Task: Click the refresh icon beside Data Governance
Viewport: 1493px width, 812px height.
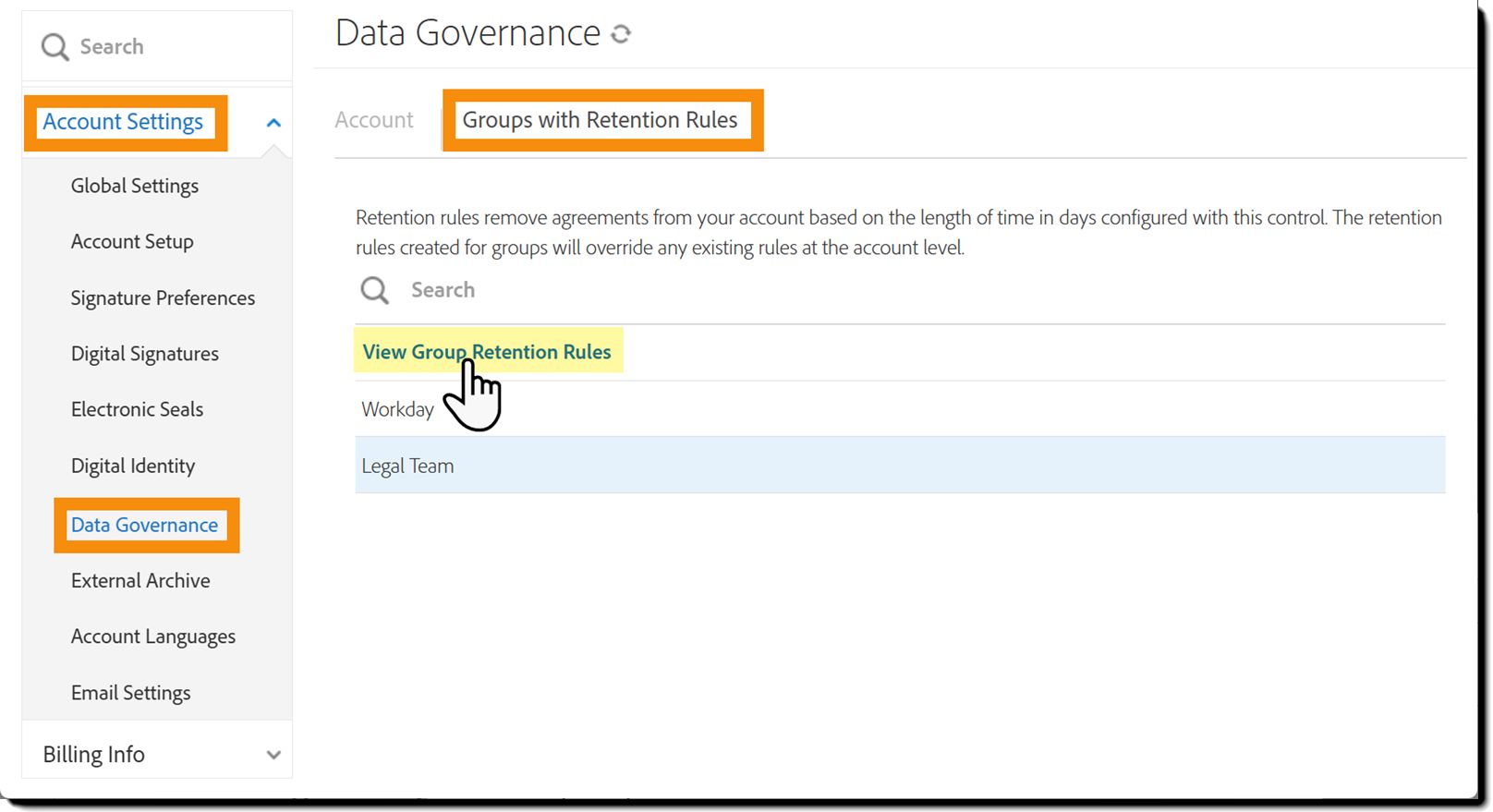Action: pos(621,34)
